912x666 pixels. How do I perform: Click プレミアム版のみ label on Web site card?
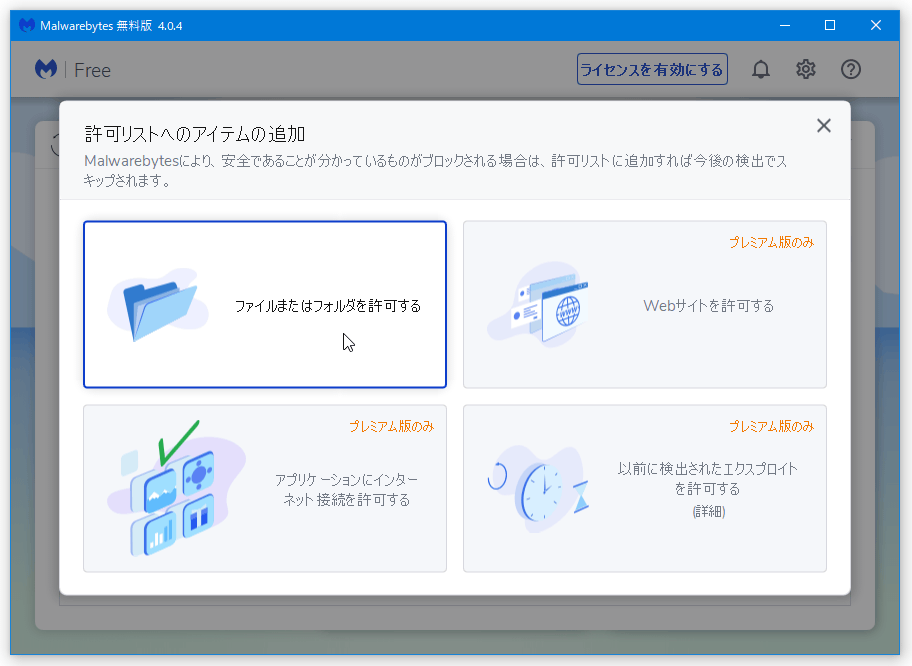point(771,242)
